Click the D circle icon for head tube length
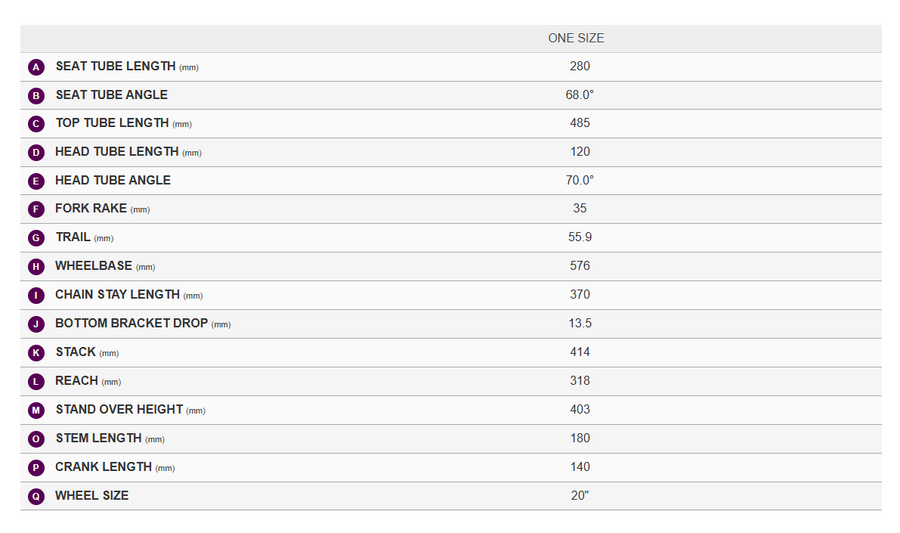This screenshot has height=533, width=900. pos(36,153)
